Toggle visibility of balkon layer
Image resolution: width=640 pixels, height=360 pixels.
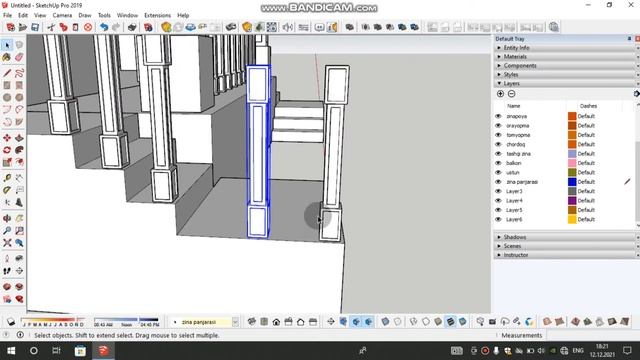[x=498, y=163]
